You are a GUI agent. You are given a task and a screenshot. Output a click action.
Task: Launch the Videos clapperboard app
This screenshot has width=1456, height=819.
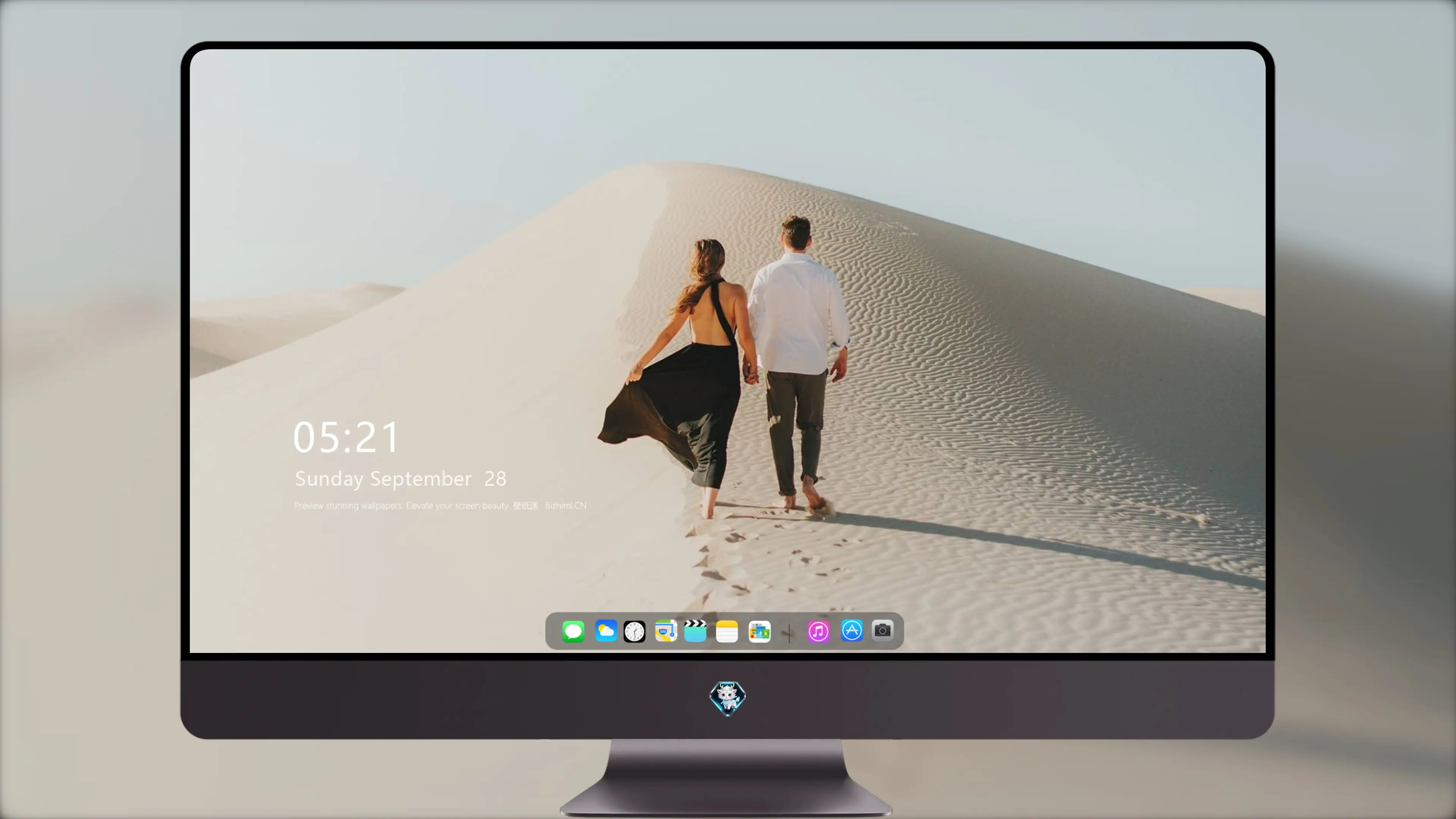[695, 631]
